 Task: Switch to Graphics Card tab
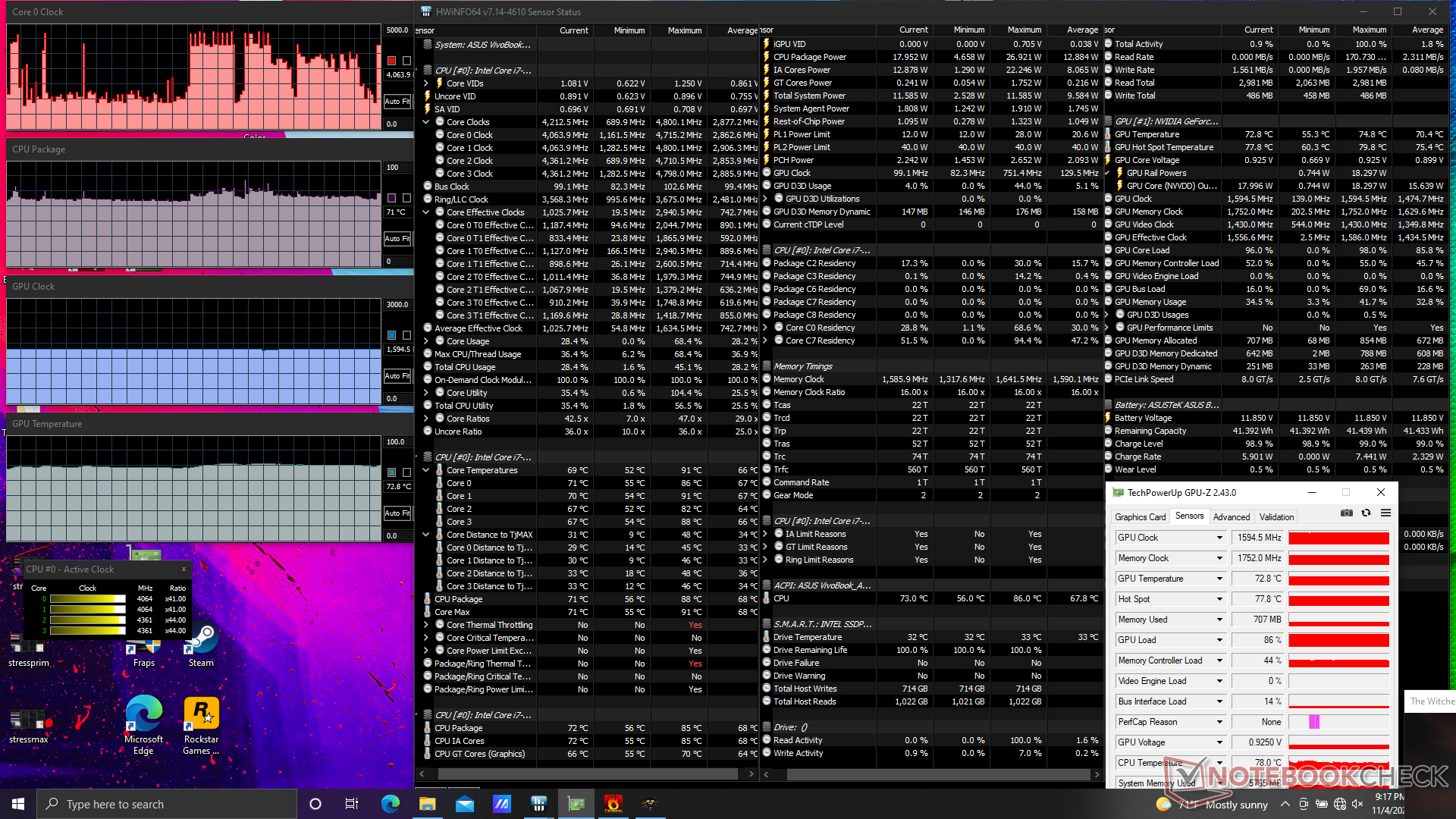point(1140,517)
